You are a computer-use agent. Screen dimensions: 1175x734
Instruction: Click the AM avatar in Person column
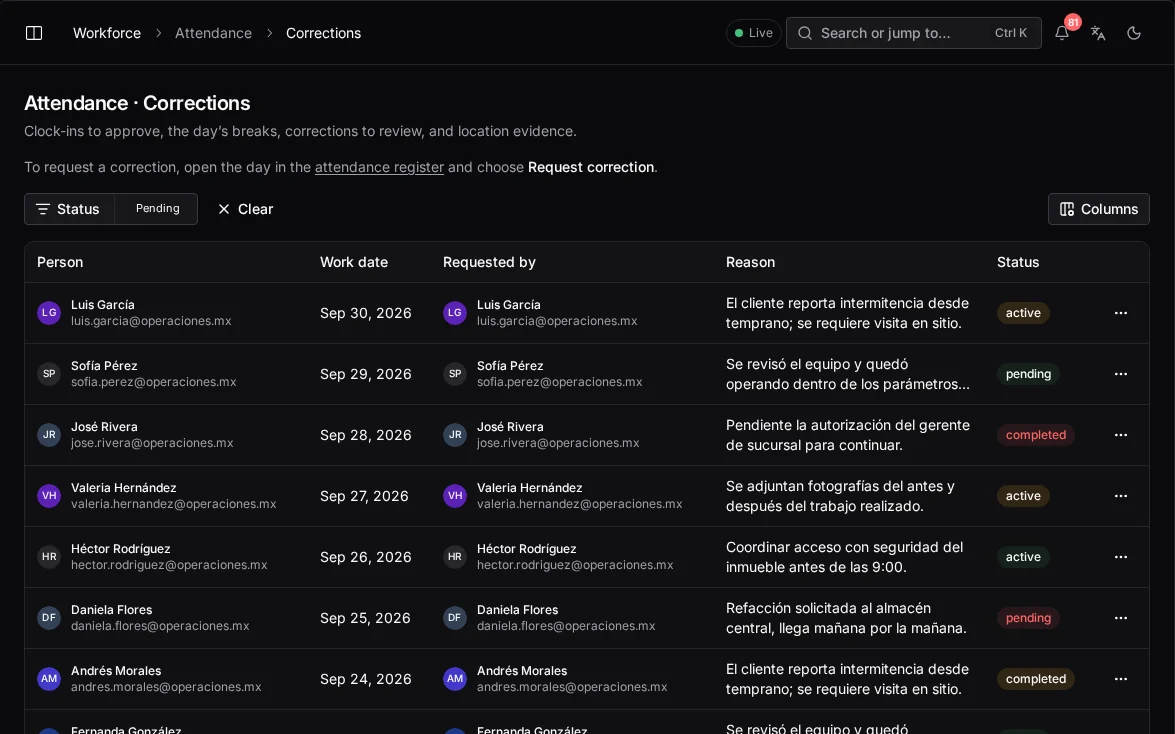(49, 679)
